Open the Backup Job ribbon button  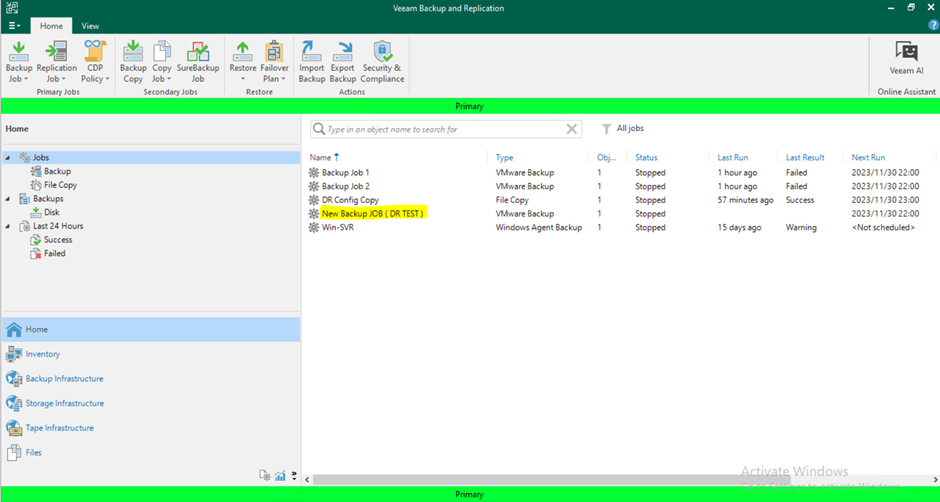click(x=19, y=62)
